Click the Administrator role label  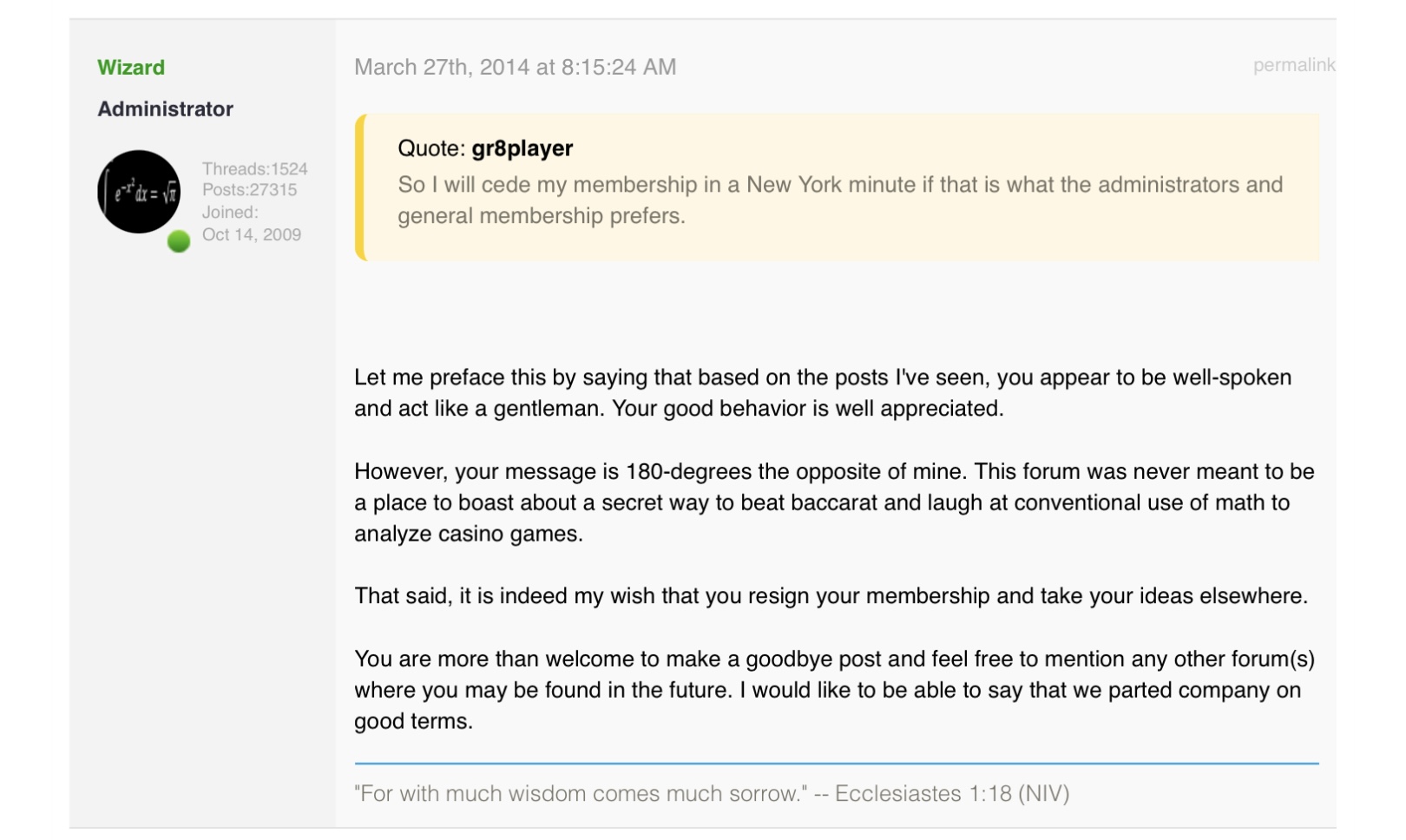click(x=165, y=108)
